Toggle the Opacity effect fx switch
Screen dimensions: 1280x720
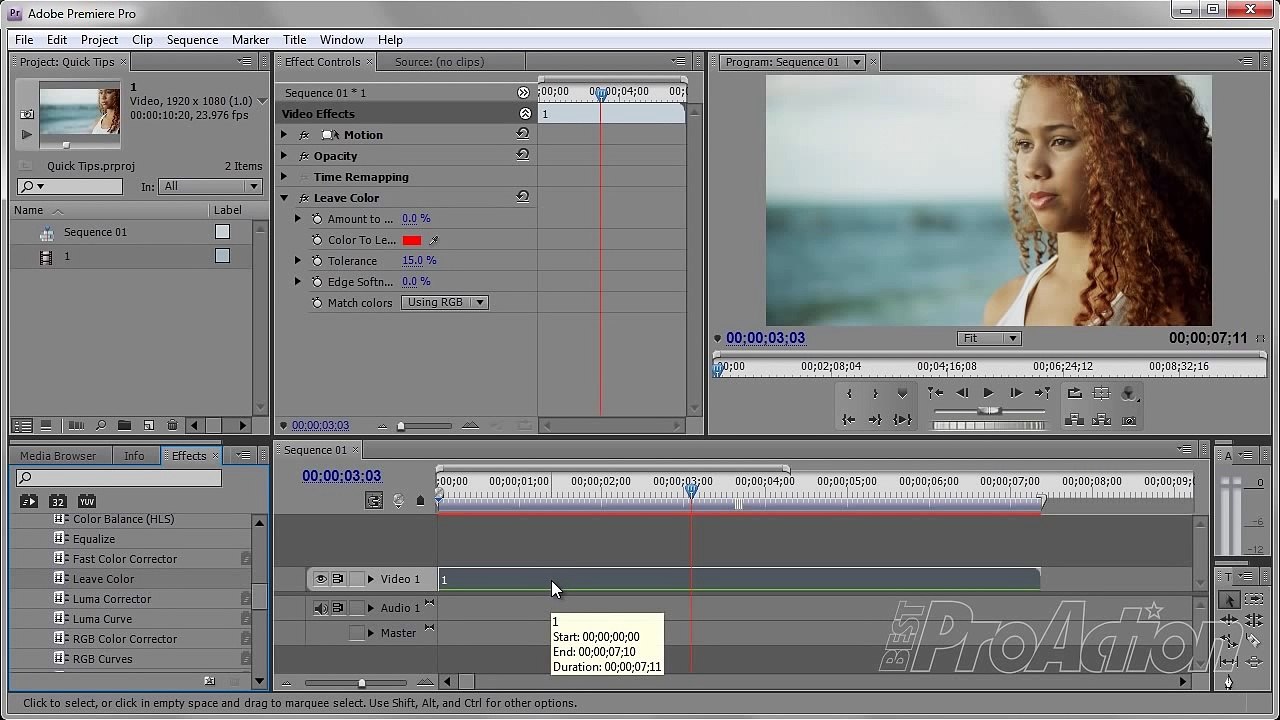tap(304, 156)
